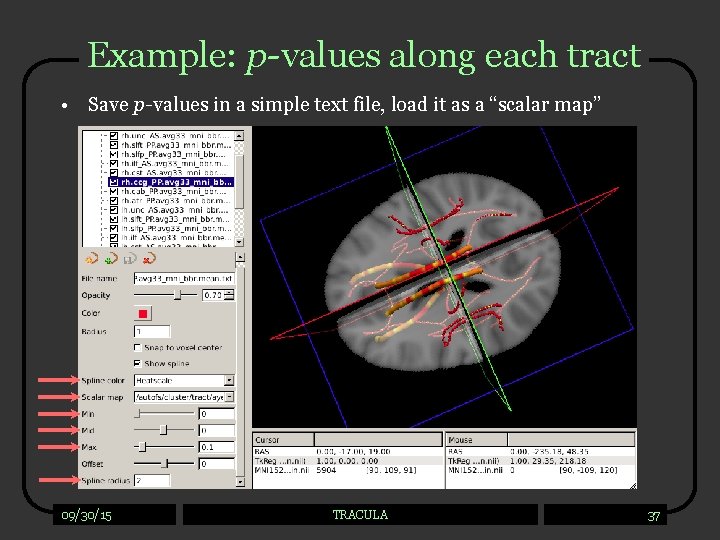Click the Mouse RAS coordinates row
This screenshot has height=540, width=720.
[x=541, y=451]
